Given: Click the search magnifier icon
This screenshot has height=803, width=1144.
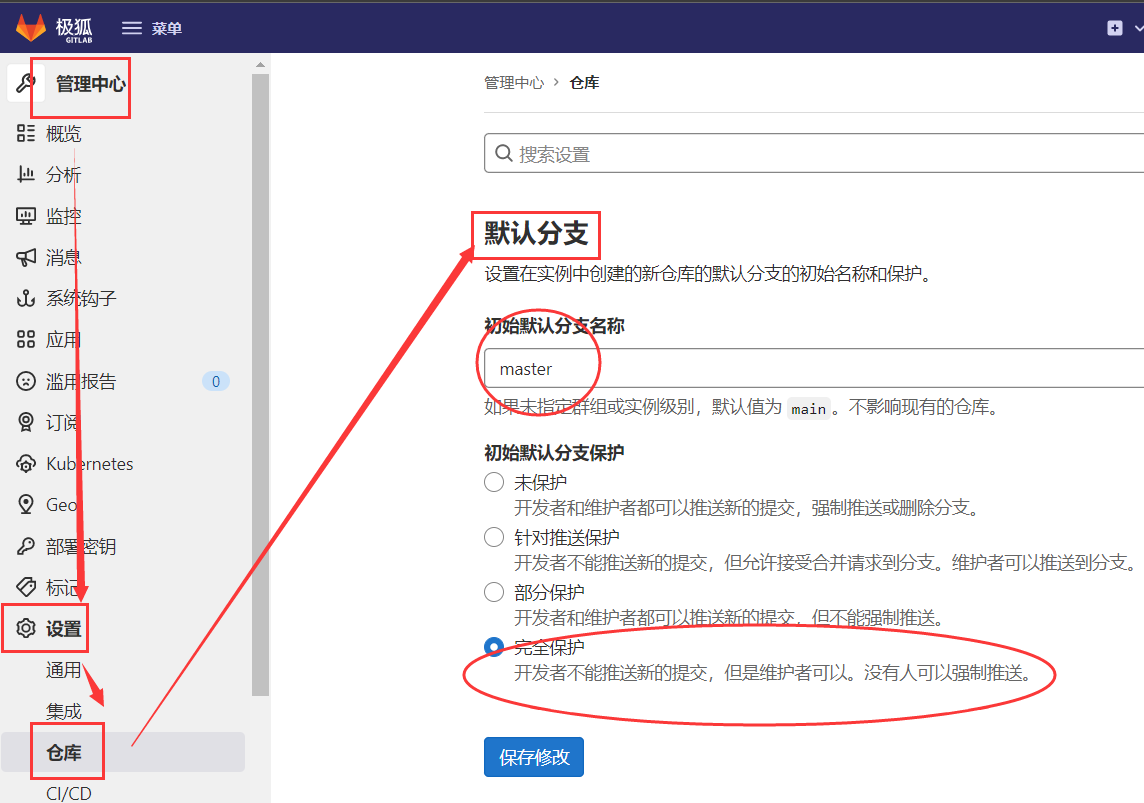Looking at the screenshot, I should coord(503,153).
